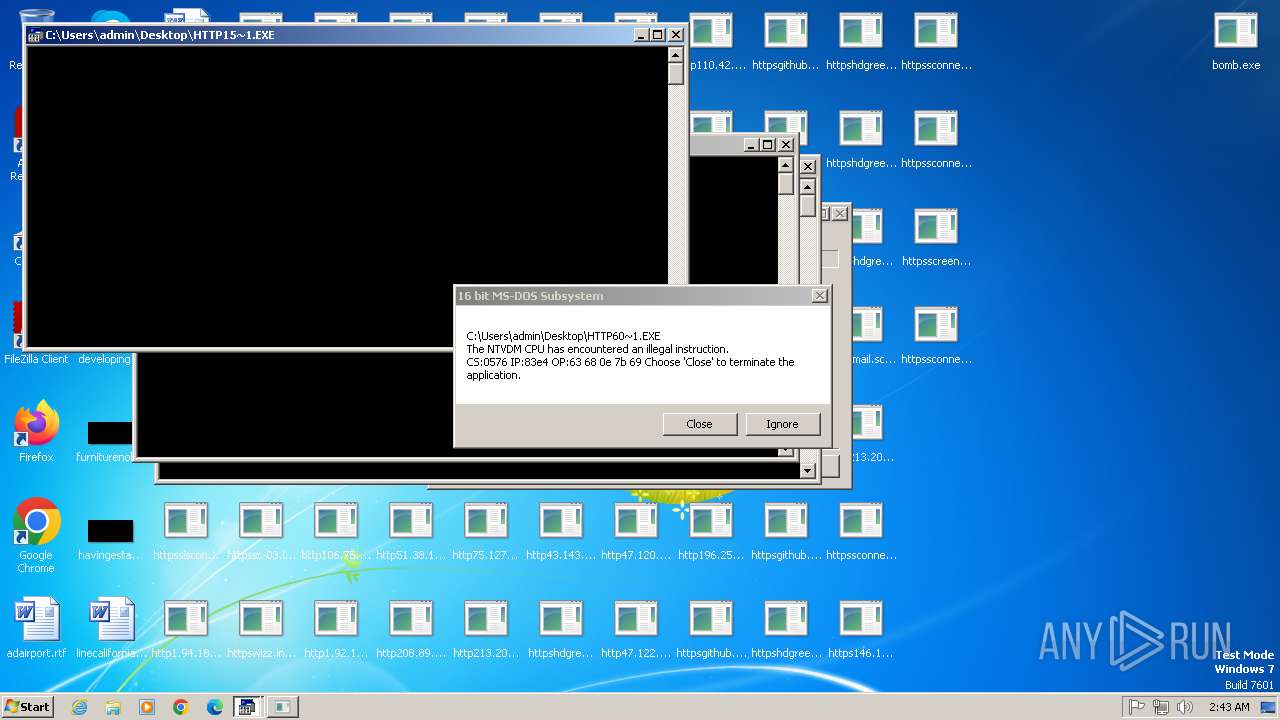
Task: Click the scroll up arrow in HTTP15~1.EXE window
Action: (x=676, y=54)
